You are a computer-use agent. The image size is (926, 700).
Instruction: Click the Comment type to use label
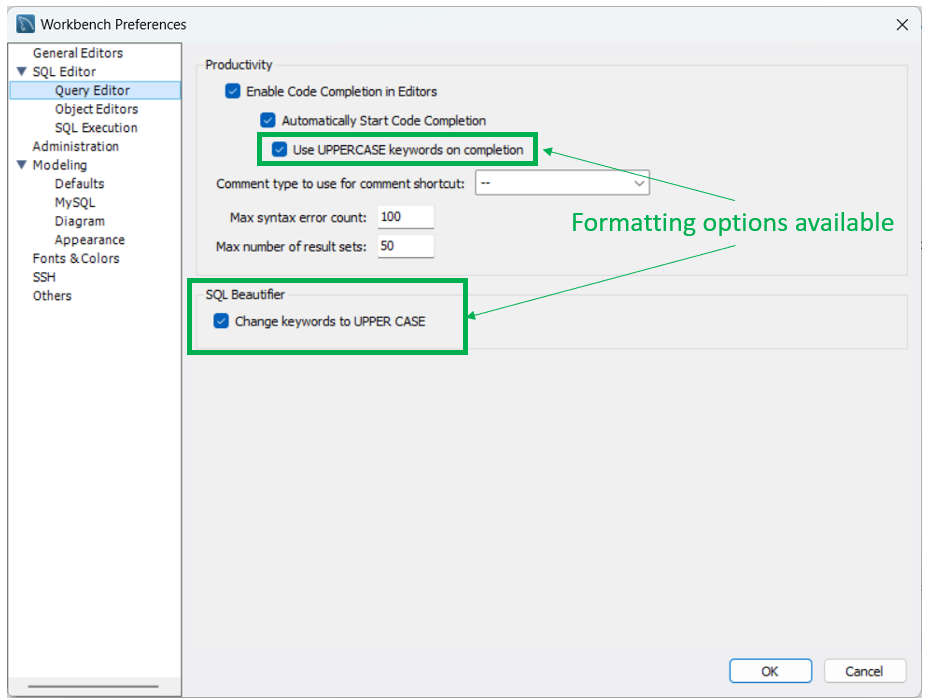pos(341,184)
